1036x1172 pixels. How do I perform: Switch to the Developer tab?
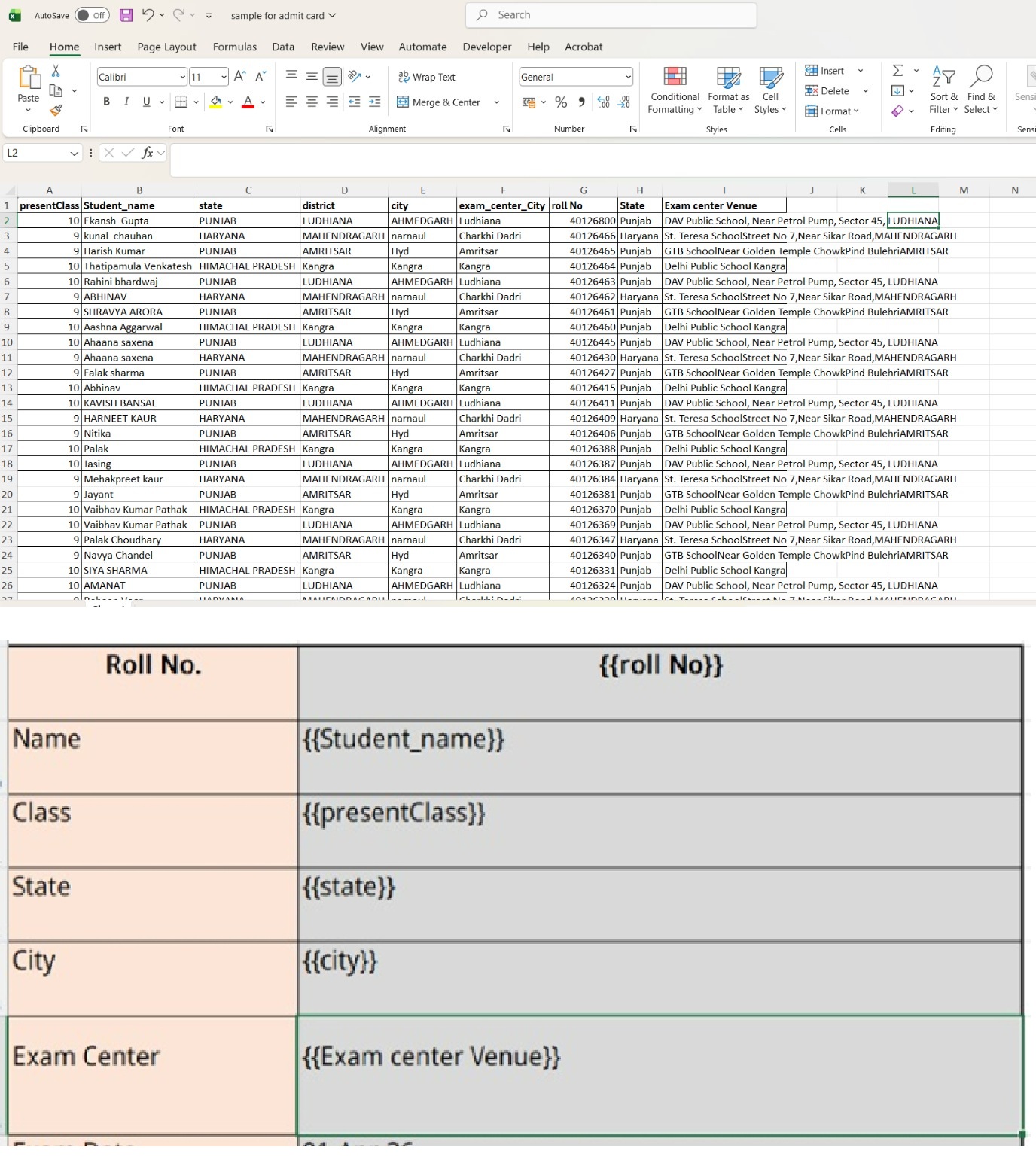486,47
